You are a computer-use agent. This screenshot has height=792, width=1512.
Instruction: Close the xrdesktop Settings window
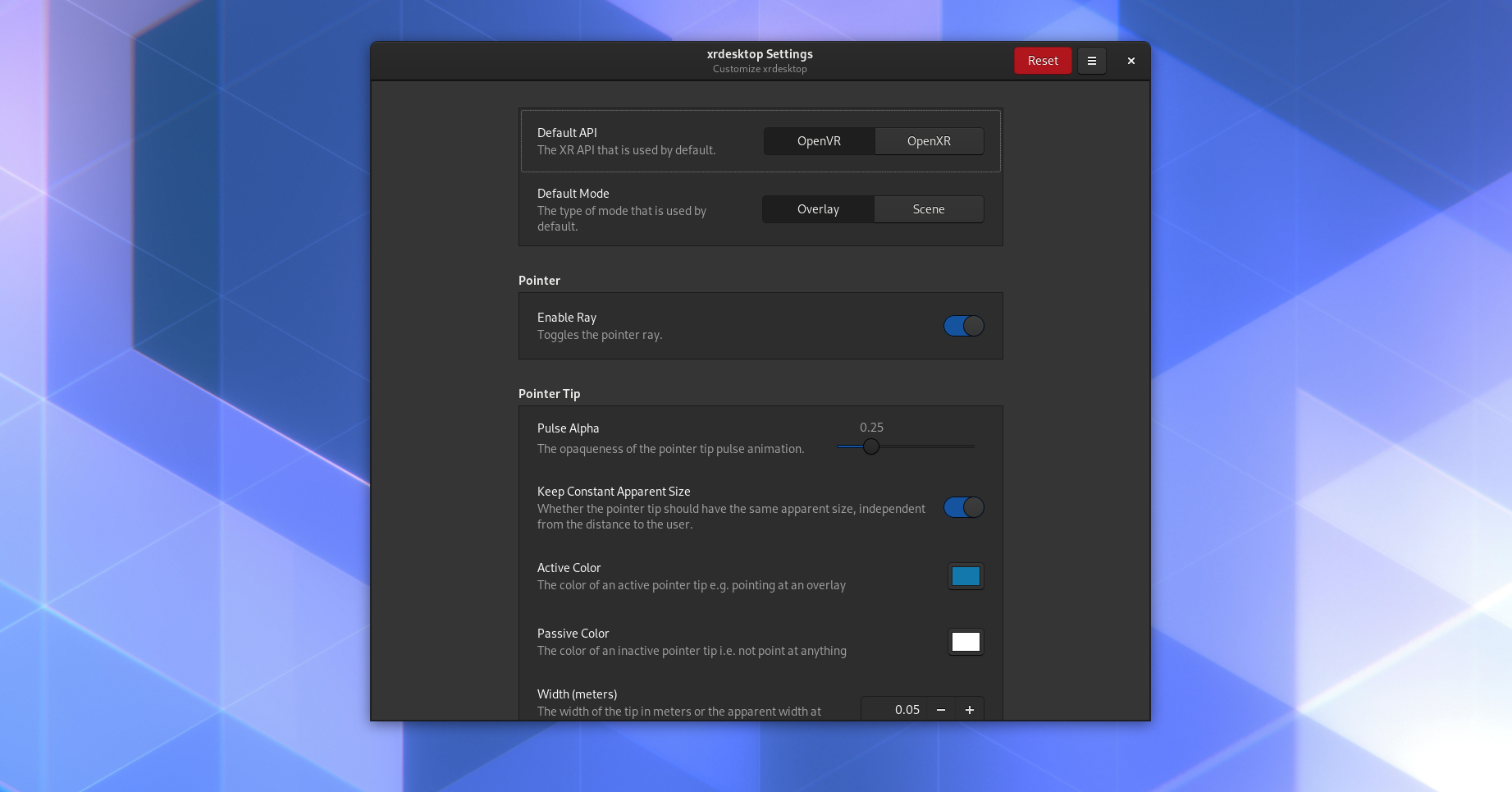pyautogui.click(x=1131, y=61)
